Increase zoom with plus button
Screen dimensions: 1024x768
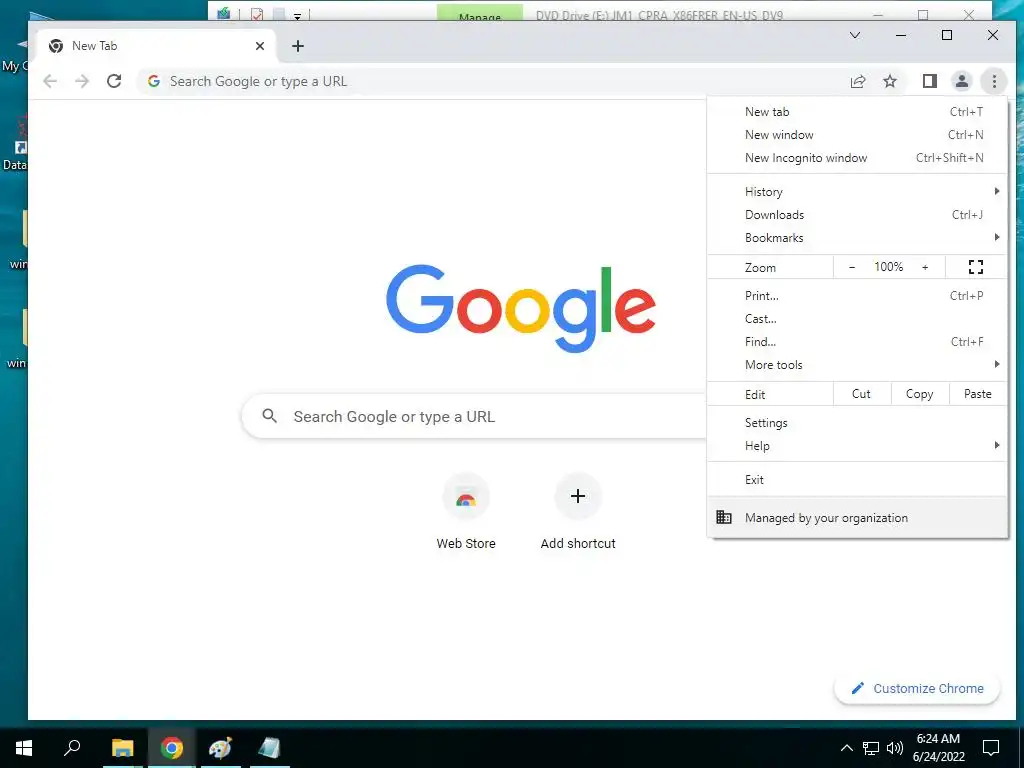pyautogui.click(x=925, y=267)
